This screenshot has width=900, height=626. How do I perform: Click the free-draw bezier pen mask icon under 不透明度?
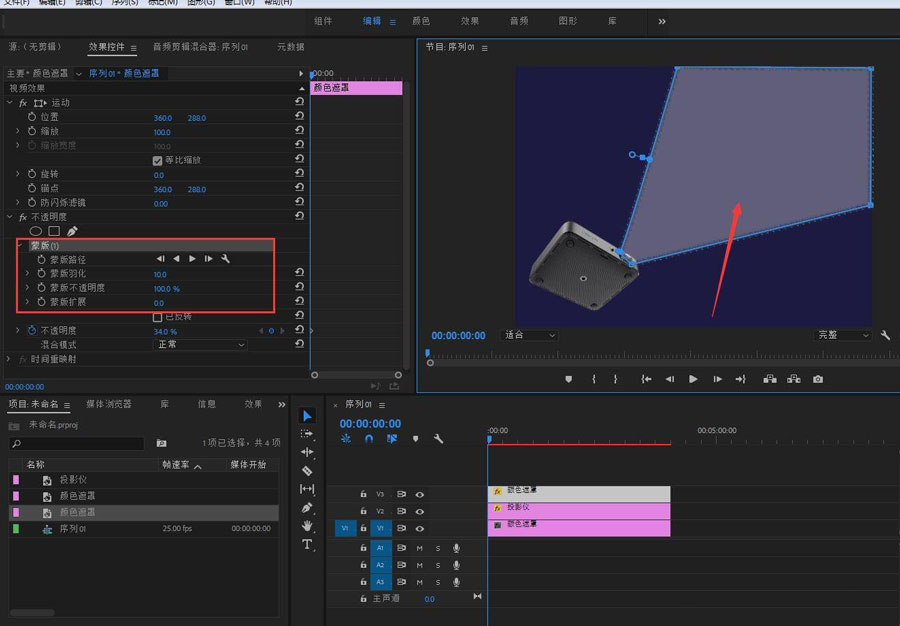pos(72,231)
